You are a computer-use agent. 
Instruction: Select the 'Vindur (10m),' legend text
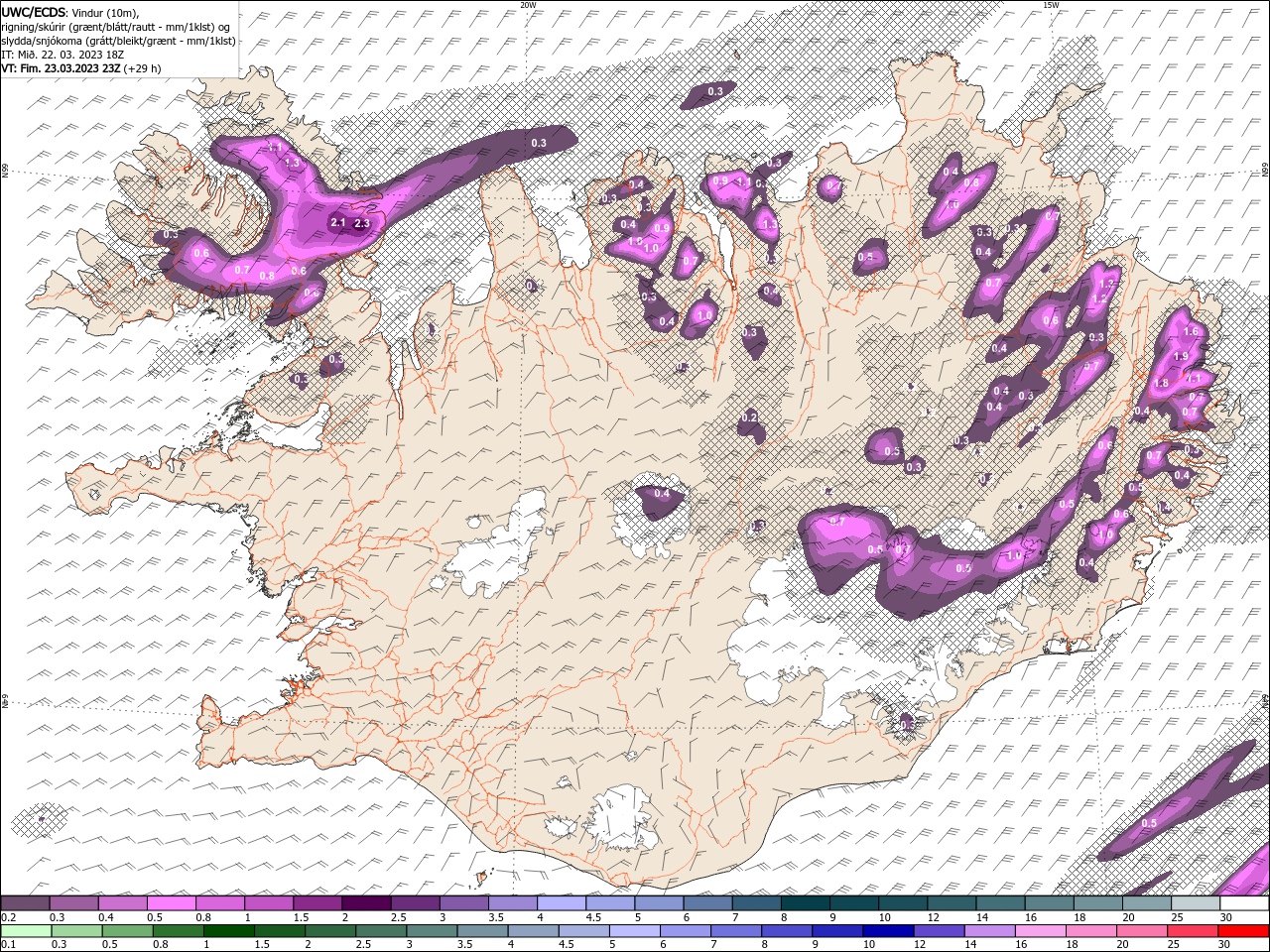pos(105,12)
